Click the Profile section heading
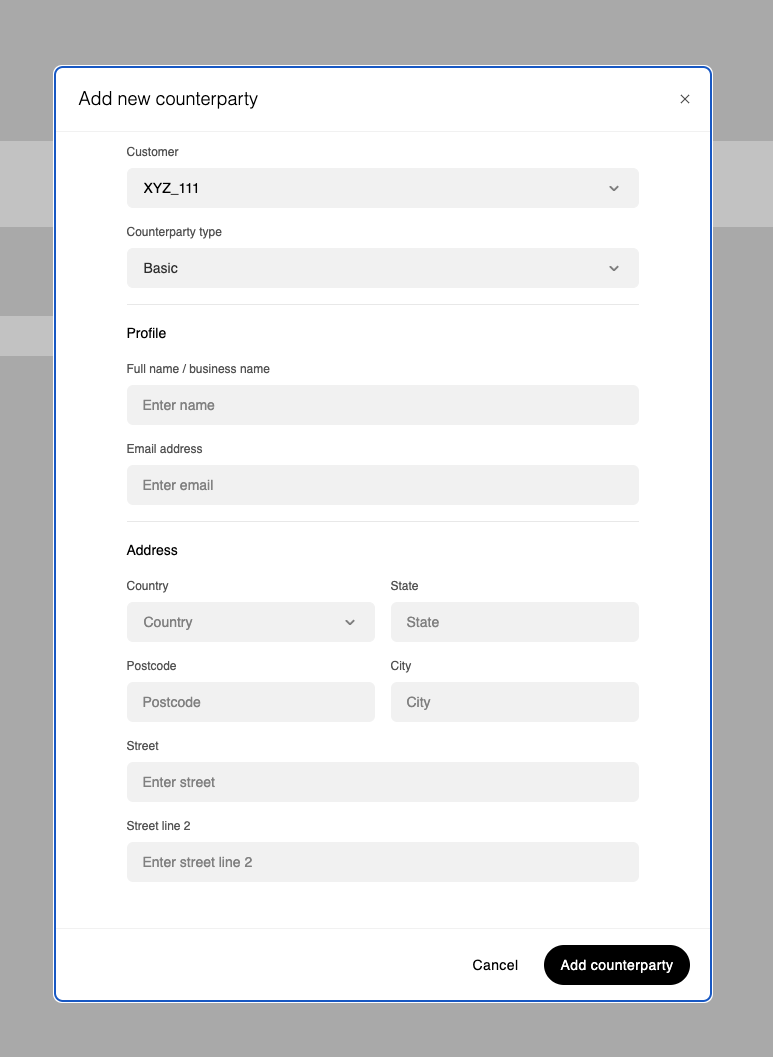Viewport: 773px width, 1057px height. (x=146, y=333)
